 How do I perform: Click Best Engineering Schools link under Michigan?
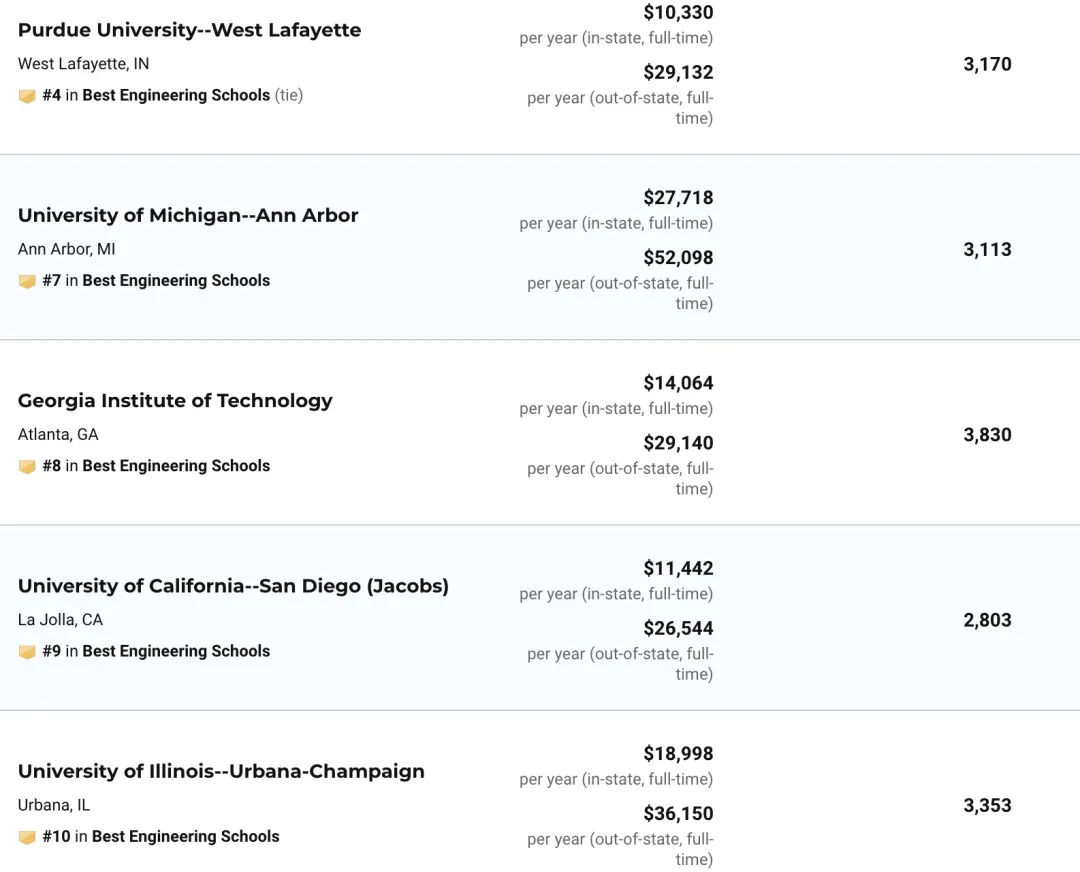[x=176, y=281]
